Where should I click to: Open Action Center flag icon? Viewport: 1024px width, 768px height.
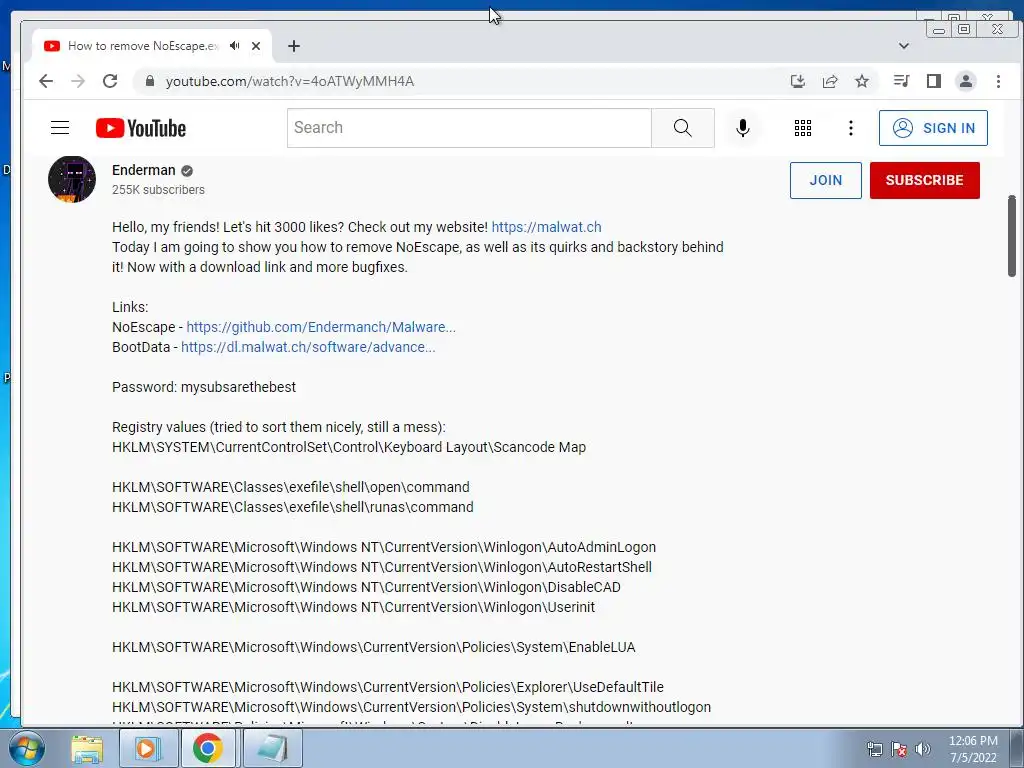[x=899, y=749]
